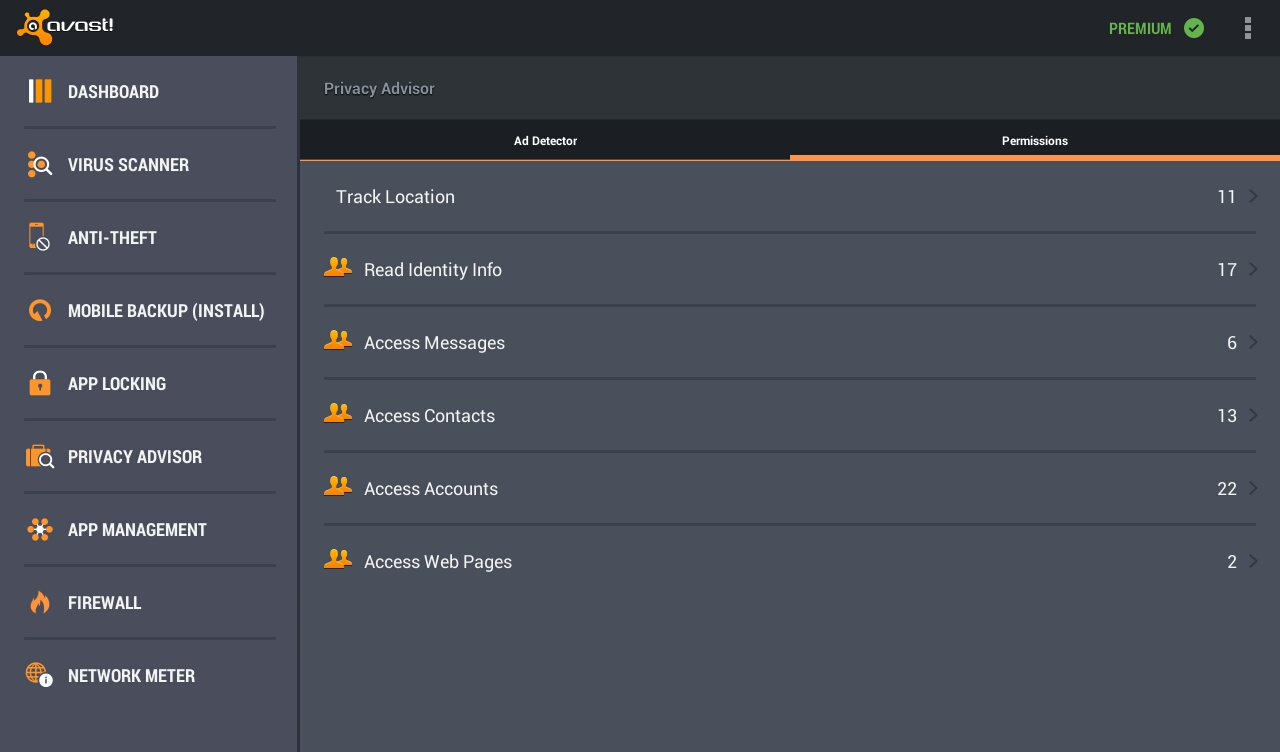Click count 6 for Access Messages
Viewport: 1280px width, 752px height.
click(1232, 343)
